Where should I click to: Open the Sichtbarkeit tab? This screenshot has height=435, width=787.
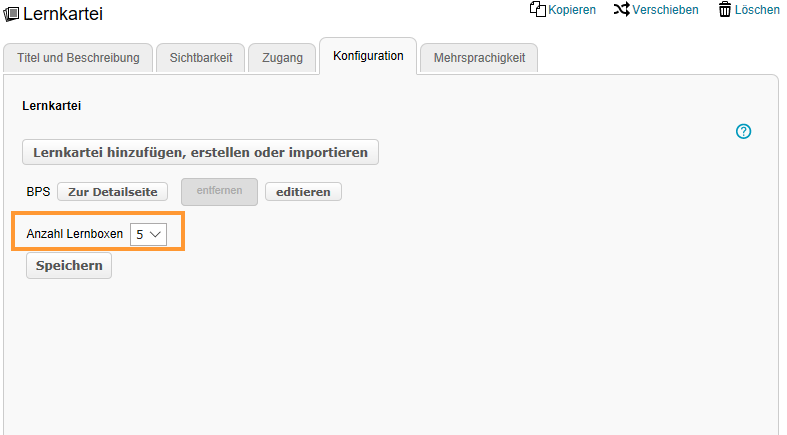(201, 58)
